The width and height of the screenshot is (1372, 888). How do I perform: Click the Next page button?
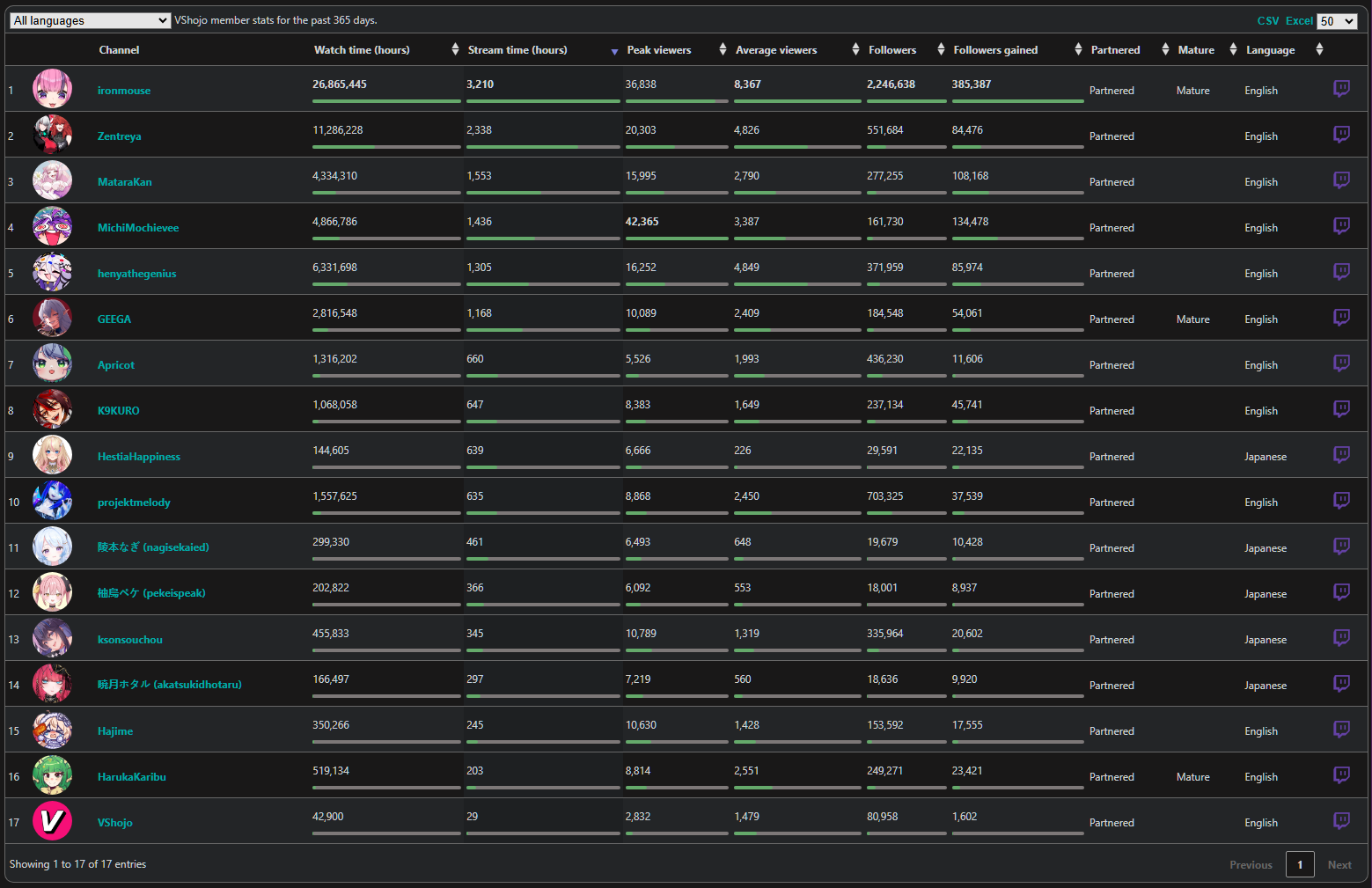1339,865
